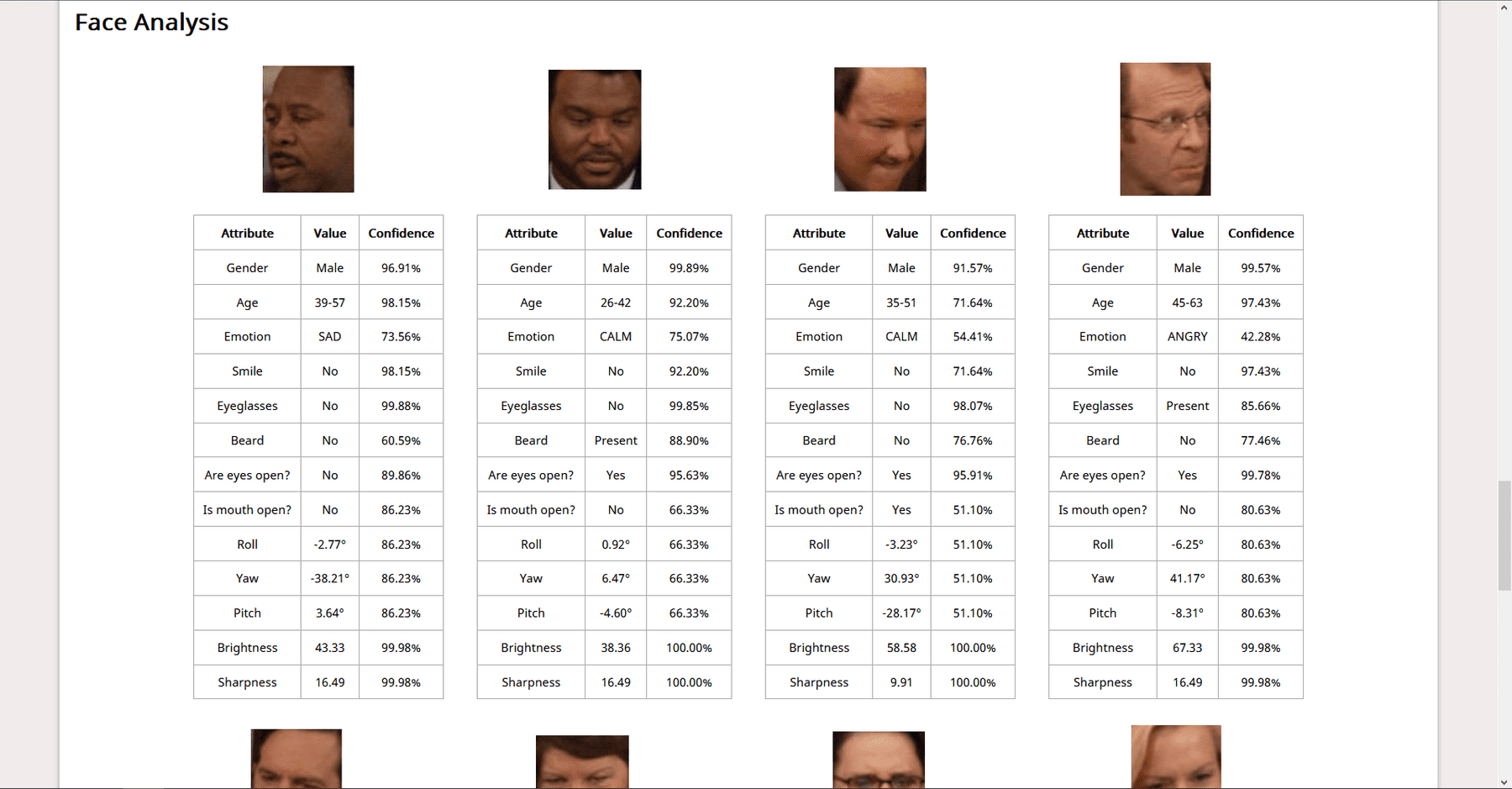
Task: Click the bottom-row face thumbnail in second column
Action: pos(582,762)
